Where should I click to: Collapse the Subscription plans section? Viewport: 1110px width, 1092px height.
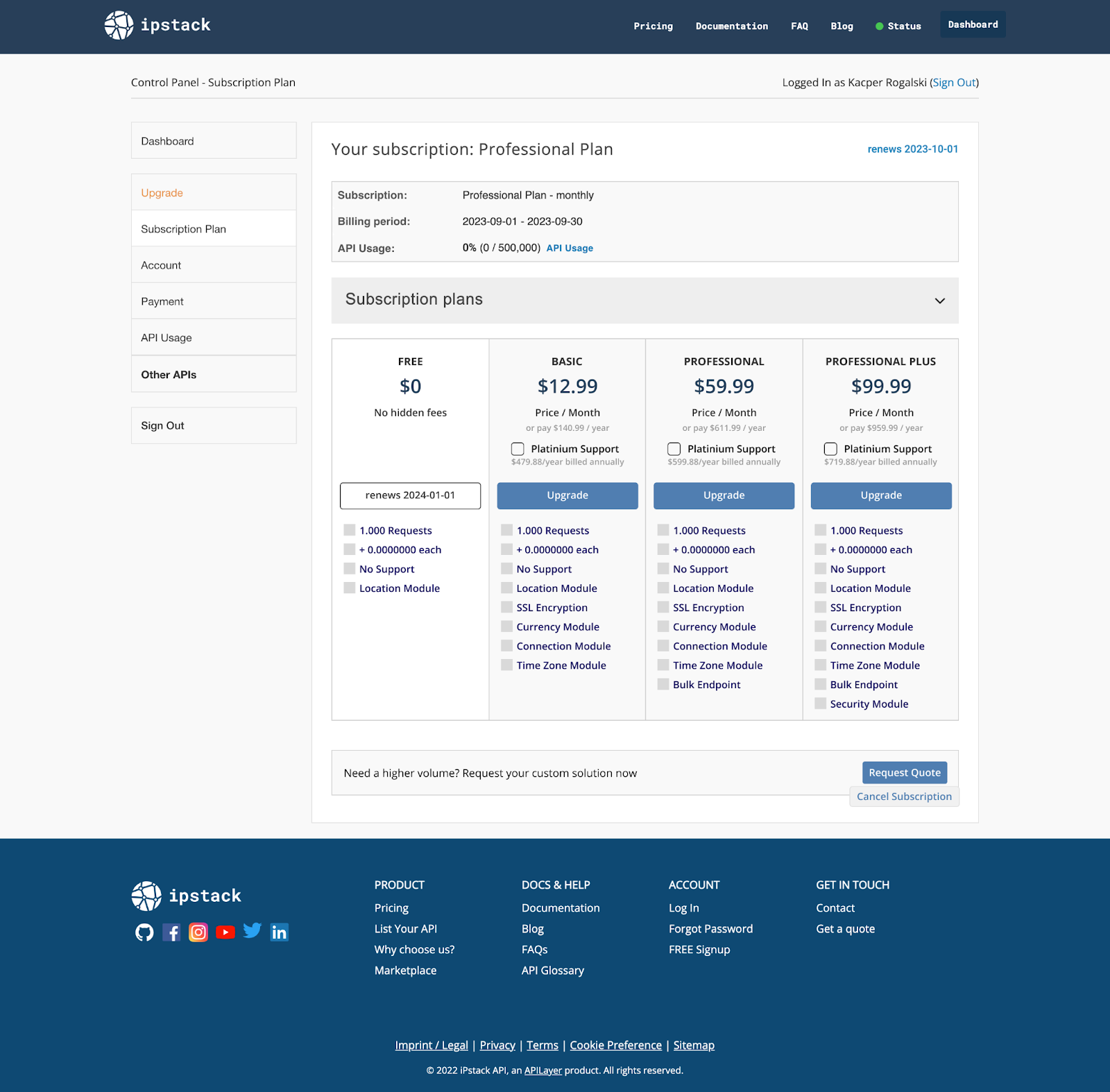point(940,300)
